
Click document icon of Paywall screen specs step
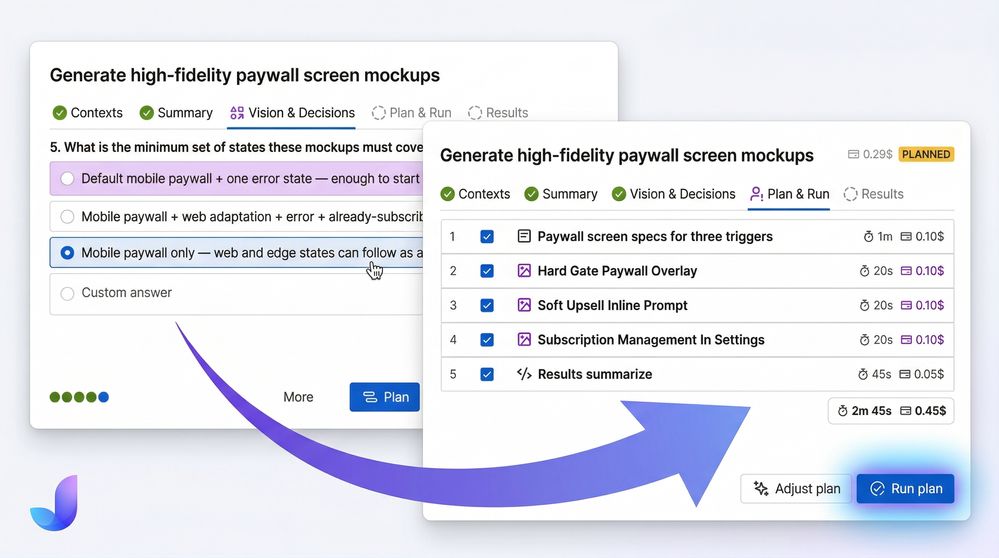pos(524,236)
